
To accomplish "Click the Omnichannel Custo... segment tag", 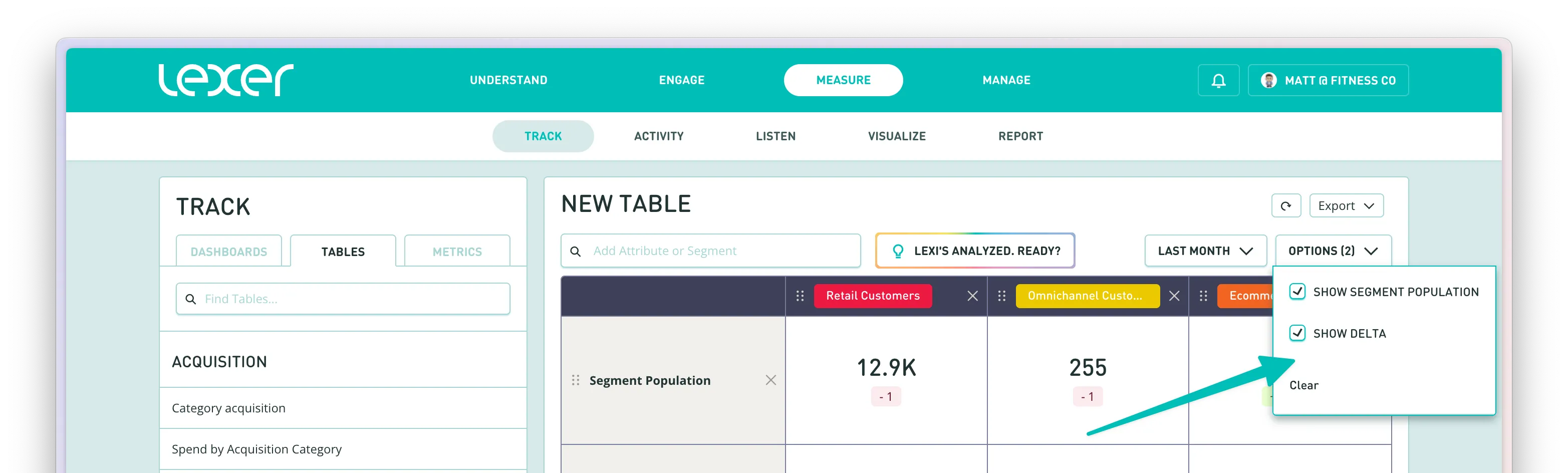I will 1087,296.
